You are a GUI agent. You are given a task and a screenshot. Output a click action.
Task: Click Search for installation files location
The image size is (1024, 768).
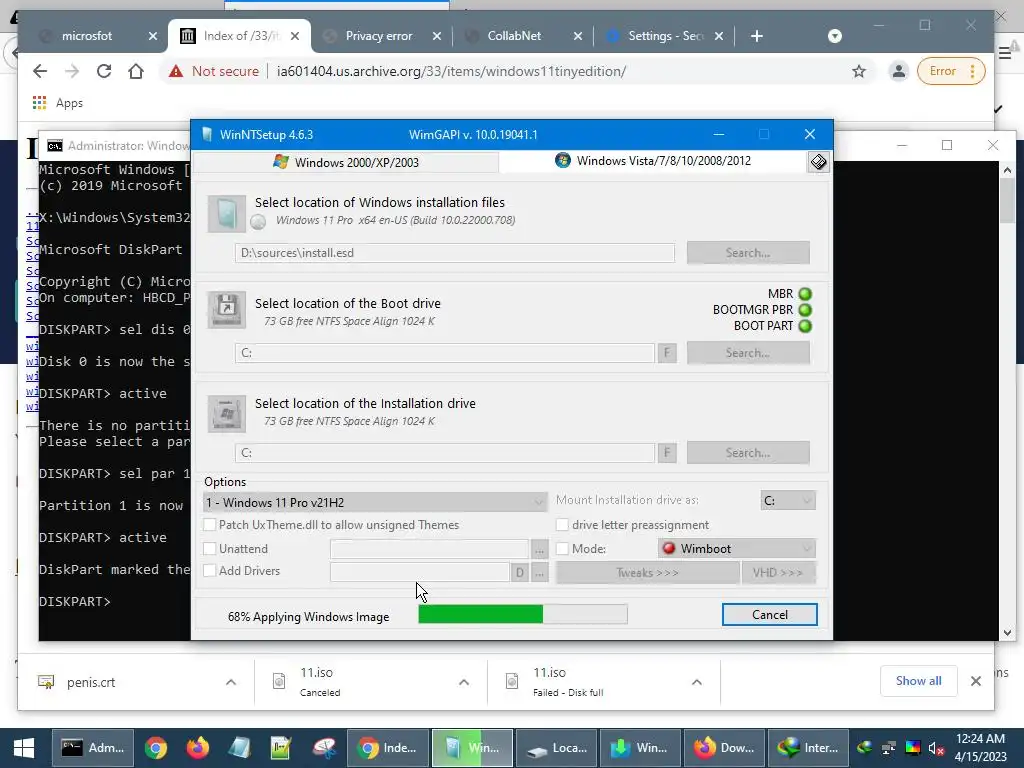coord(748,253)
